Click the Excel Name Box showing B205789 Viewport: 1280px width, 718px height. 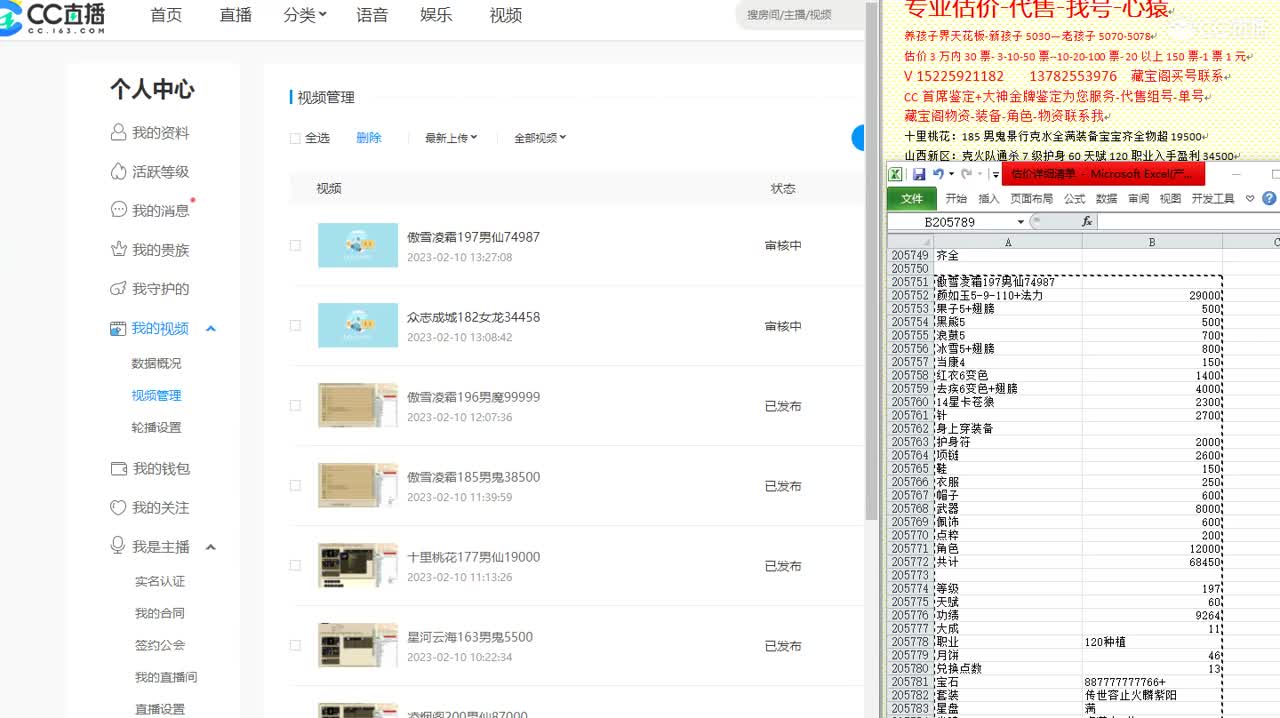[x=950, y=222]
